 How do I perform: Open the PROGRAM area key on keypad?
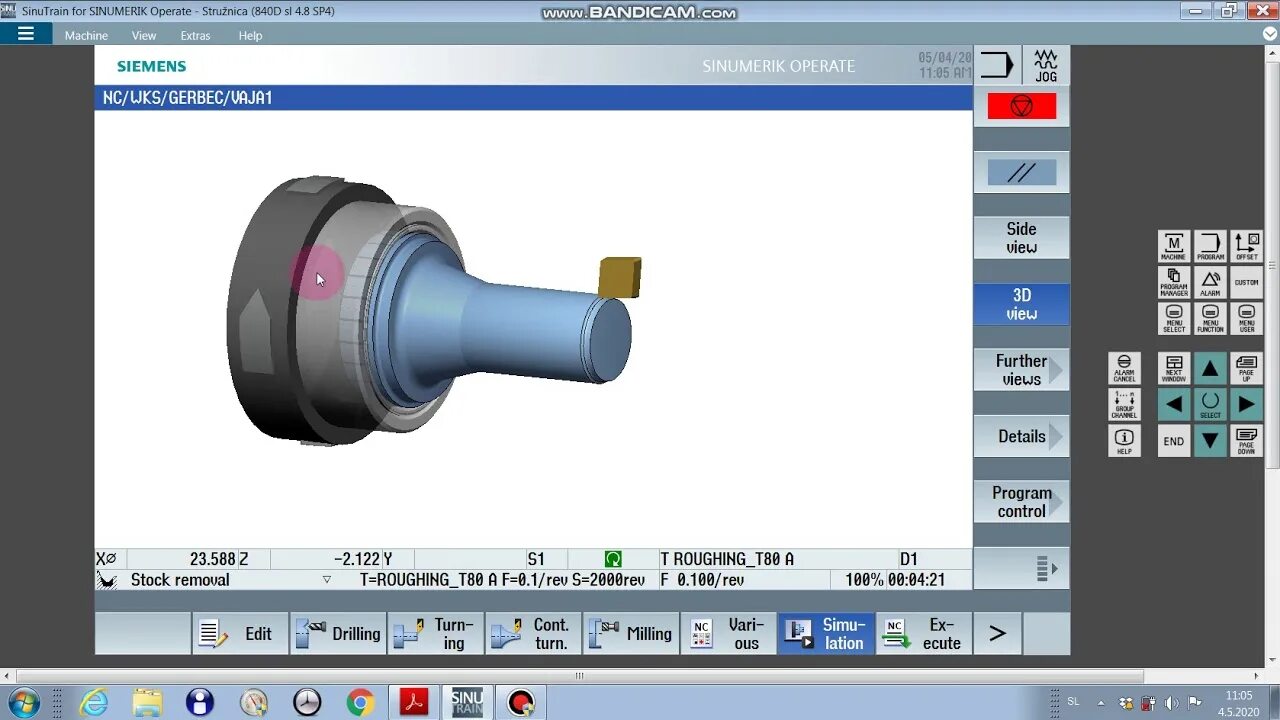(1210, 246)
